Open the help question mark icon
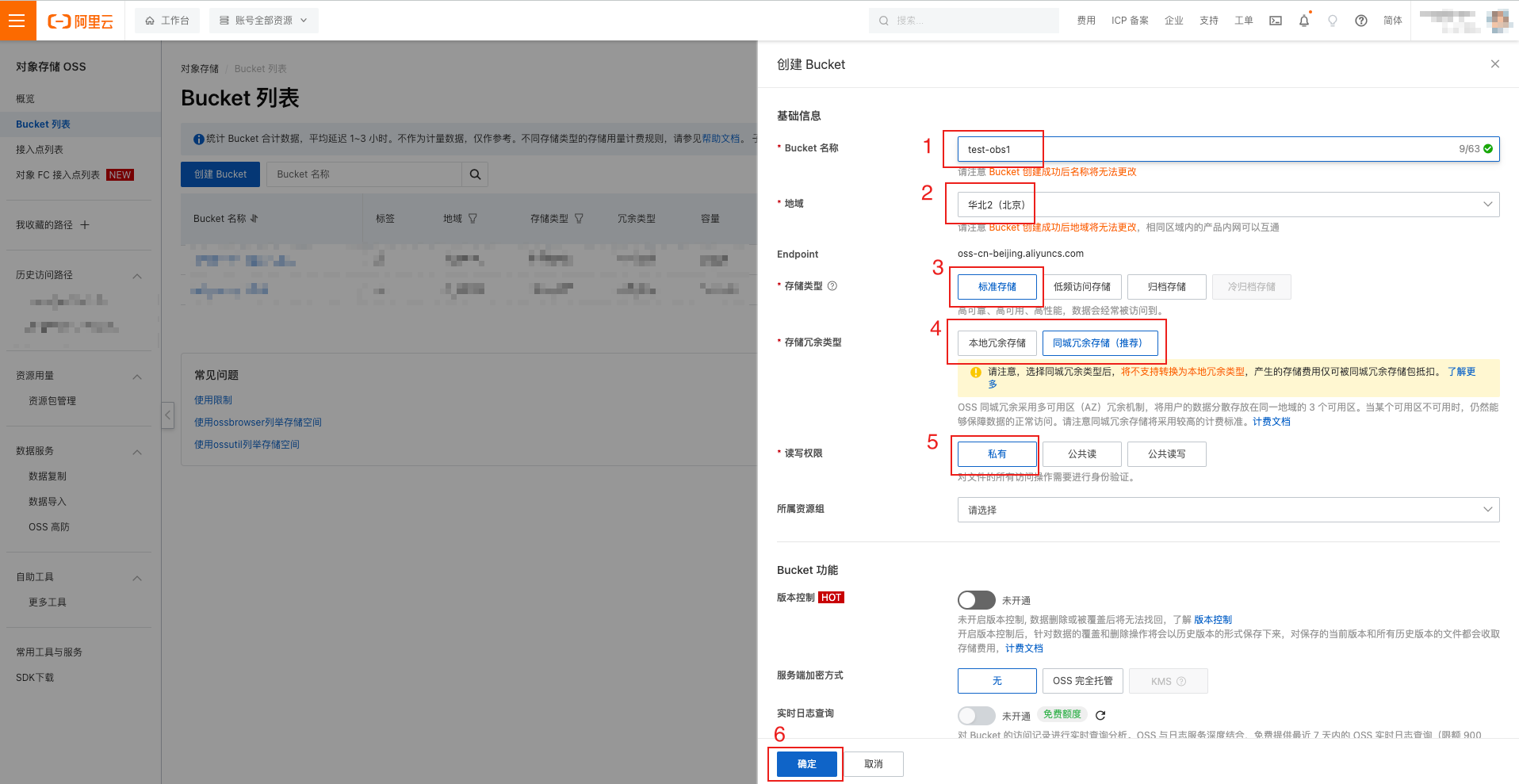 [1361, 21]
